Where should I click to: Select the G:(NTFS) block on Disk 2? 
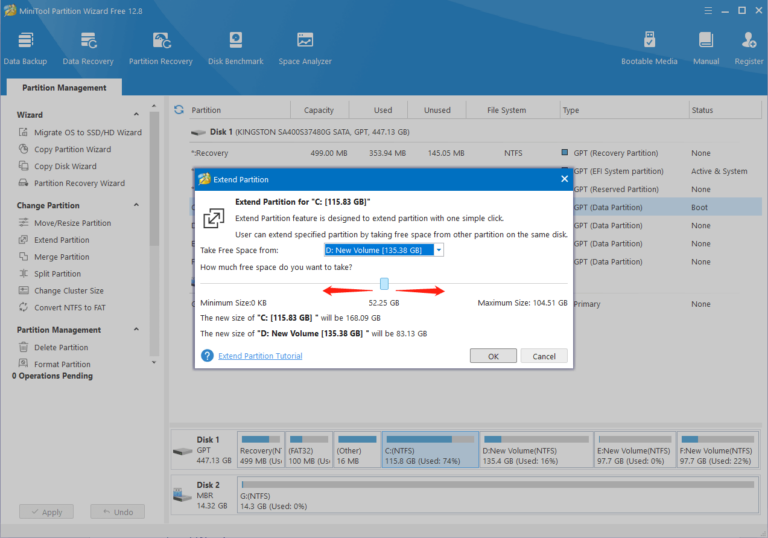click(x=498, y=495)
